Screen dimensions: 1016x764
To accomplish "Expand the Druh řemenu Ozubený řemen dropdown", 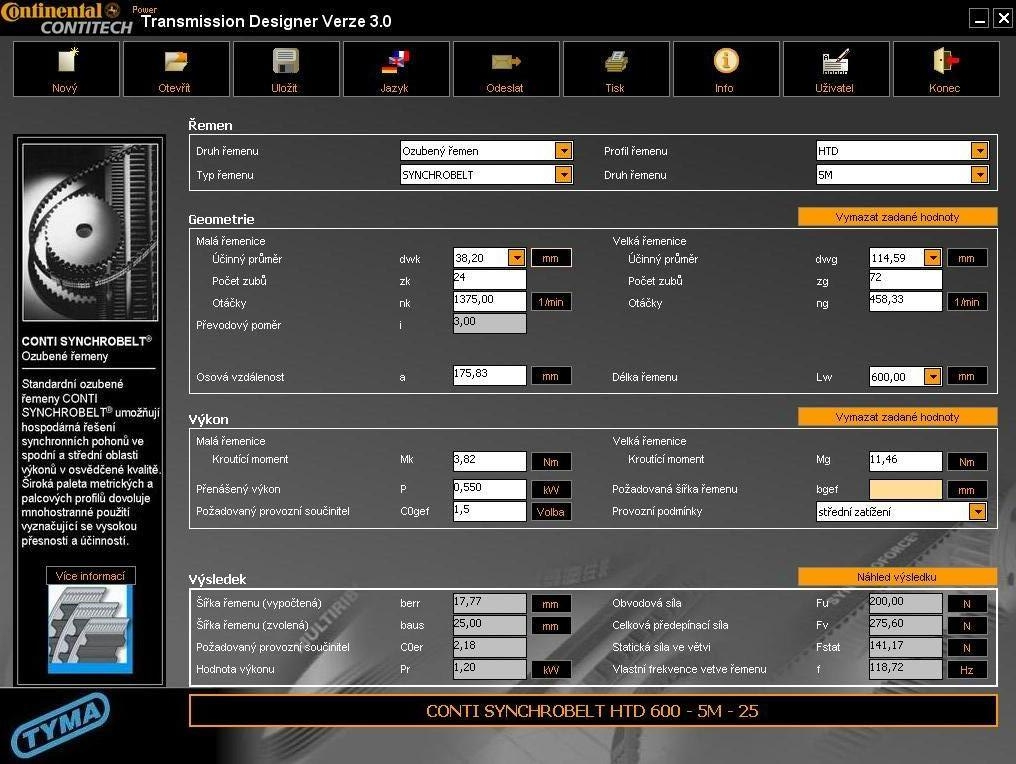I will [563, 151].
